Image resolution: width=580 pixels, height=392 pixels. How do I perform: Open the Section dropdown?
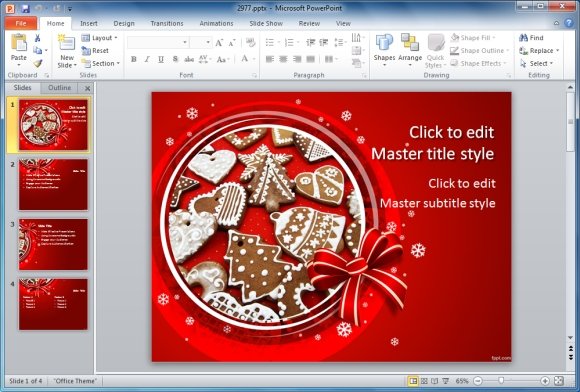click(101, 63)
